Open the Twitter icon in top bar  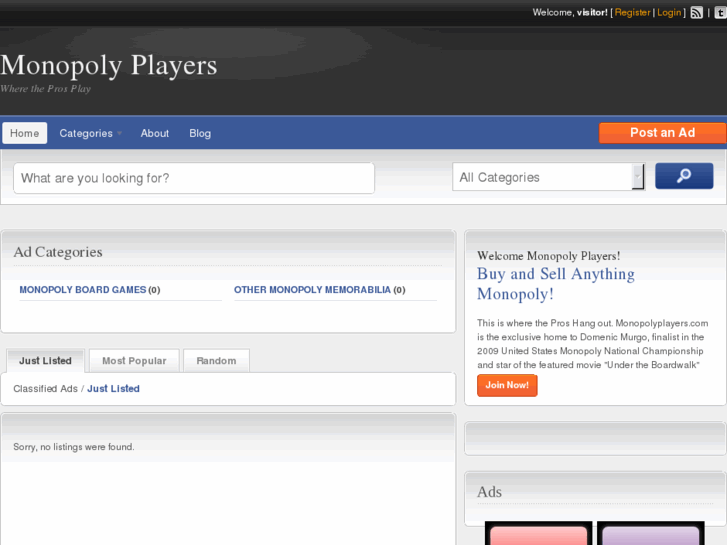pos(721,13)
